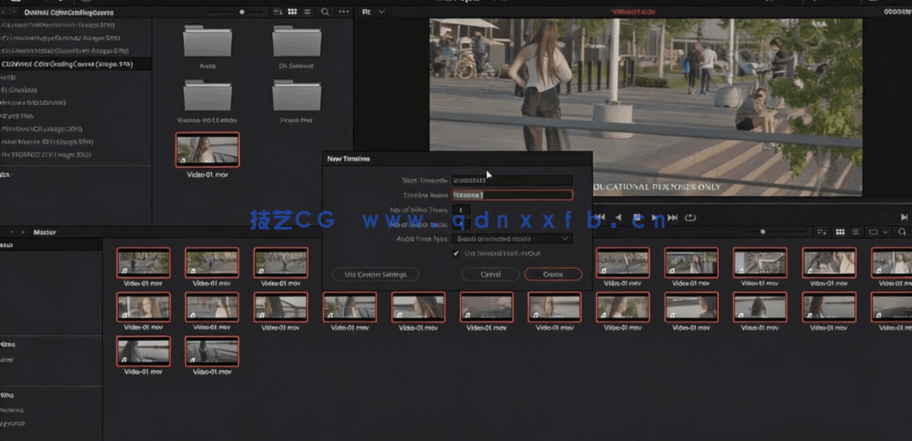This screenshot has width=912, height=441.
Task: Select fourth clip thumbnail in media pool second row
Action: tap(350, 307)
